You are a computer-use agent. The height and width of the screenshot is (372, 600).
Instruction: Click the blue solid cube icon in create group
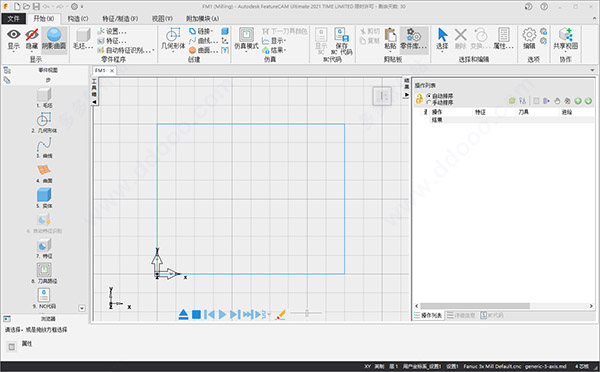225,31
